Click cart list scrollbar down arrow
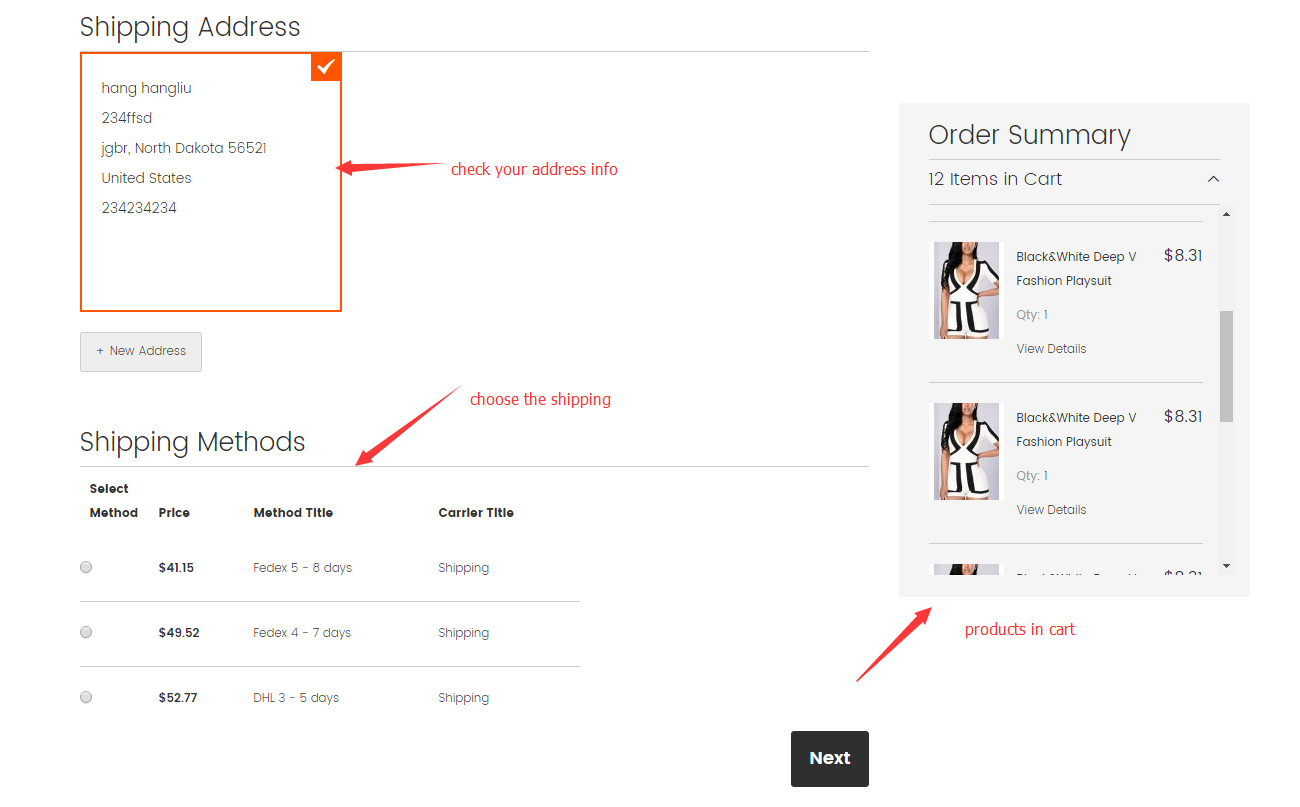1300x807 pixels. (x=1226, y=566)
